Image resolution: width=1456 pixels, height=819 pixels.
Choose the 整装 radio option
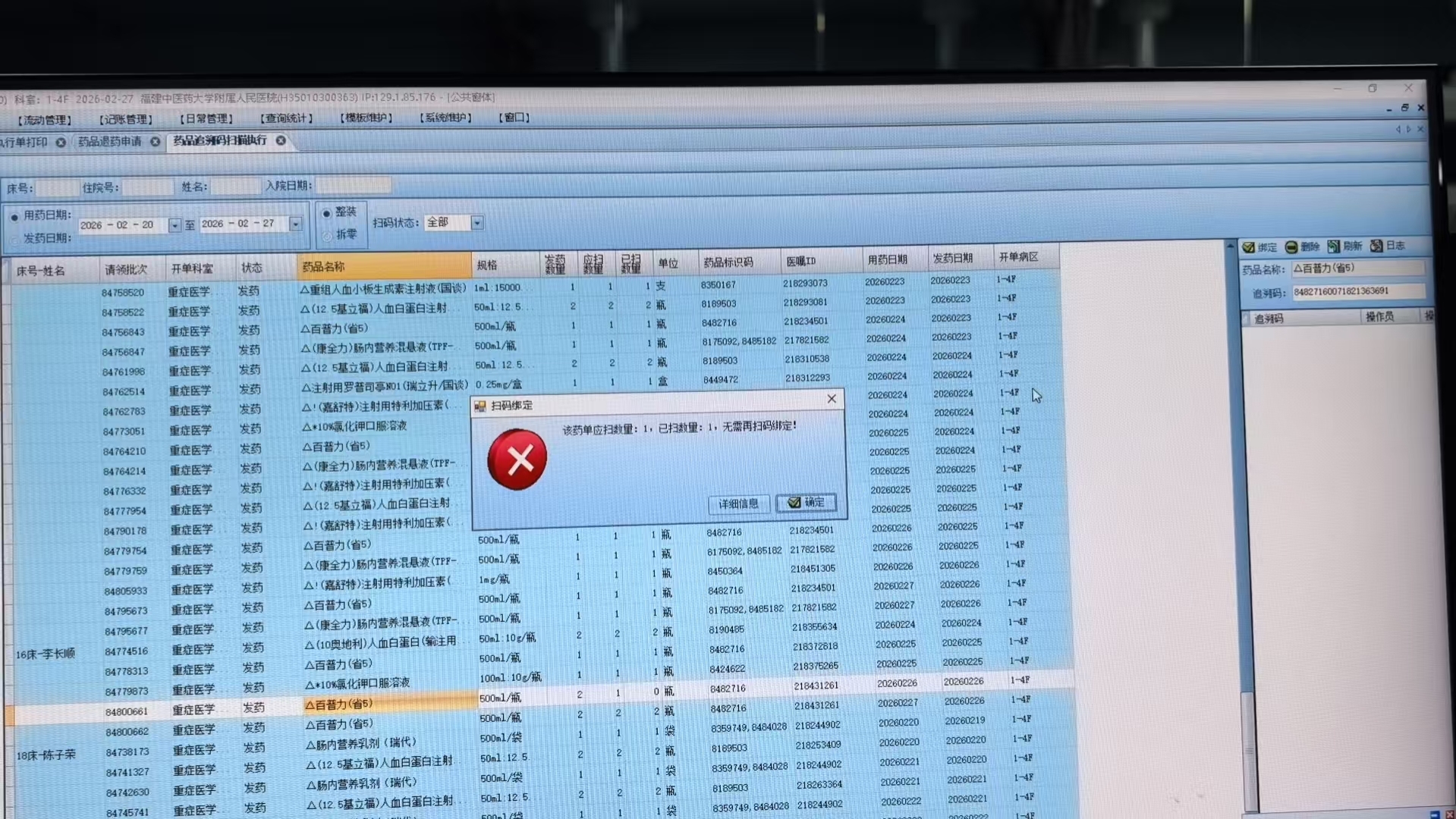tap(327, 213)
